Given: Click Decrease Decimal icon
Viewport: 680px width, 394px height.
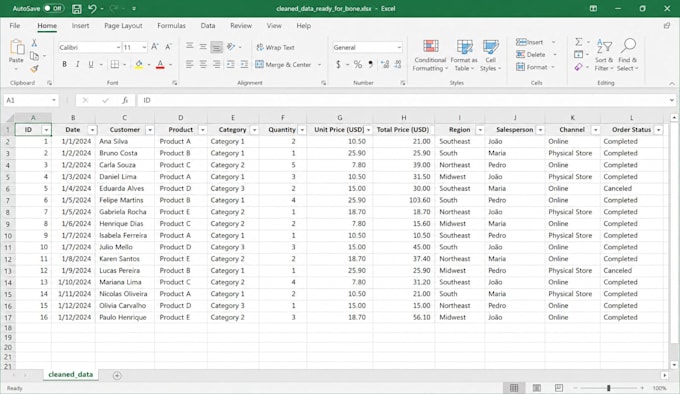Looking at the screenshot, I should pos(398,65).
